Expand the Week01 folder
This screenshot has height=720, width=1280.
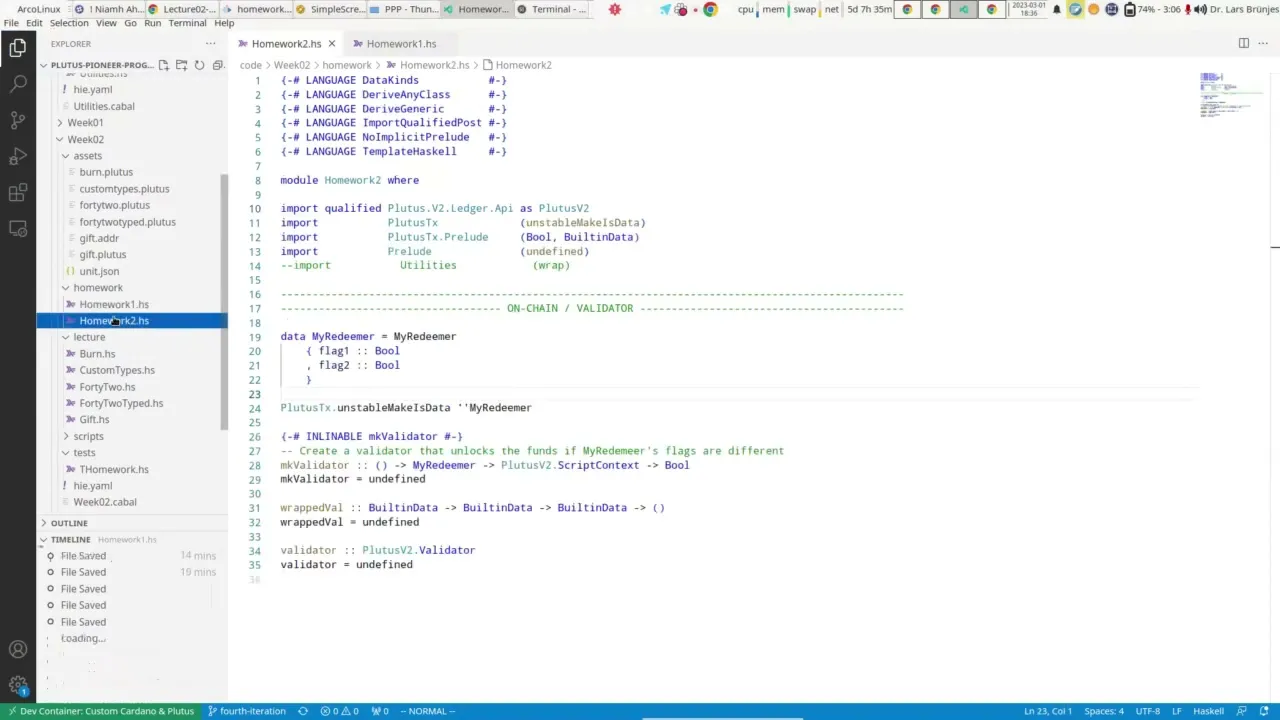[84, 122]
